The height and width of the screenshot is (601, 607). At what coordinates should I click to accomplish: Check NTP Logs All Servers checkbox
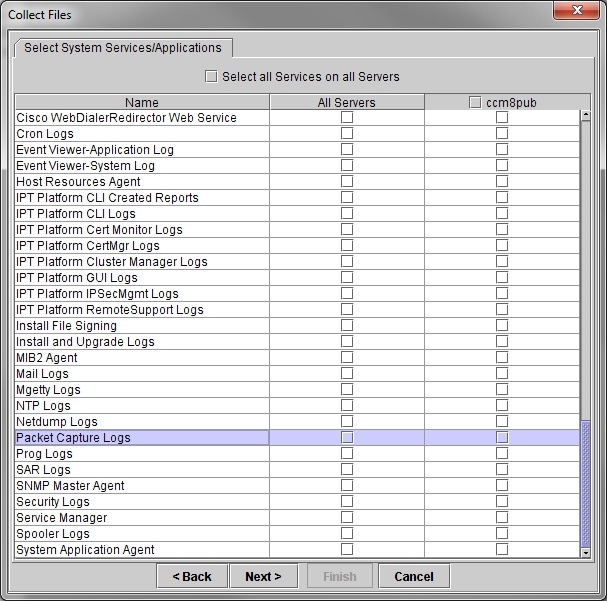[347, 405]
